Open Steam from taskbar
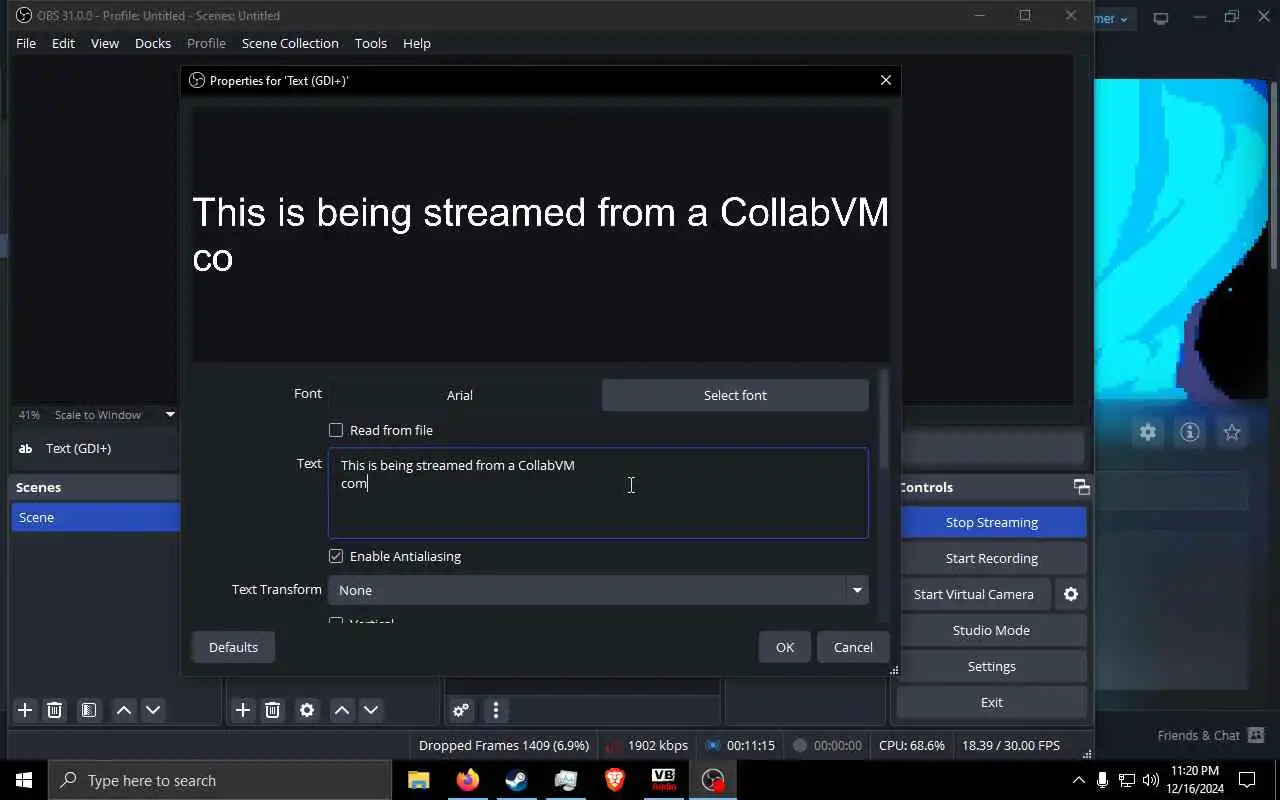This screenshot has height=800, width=1280. pos(516,780)
